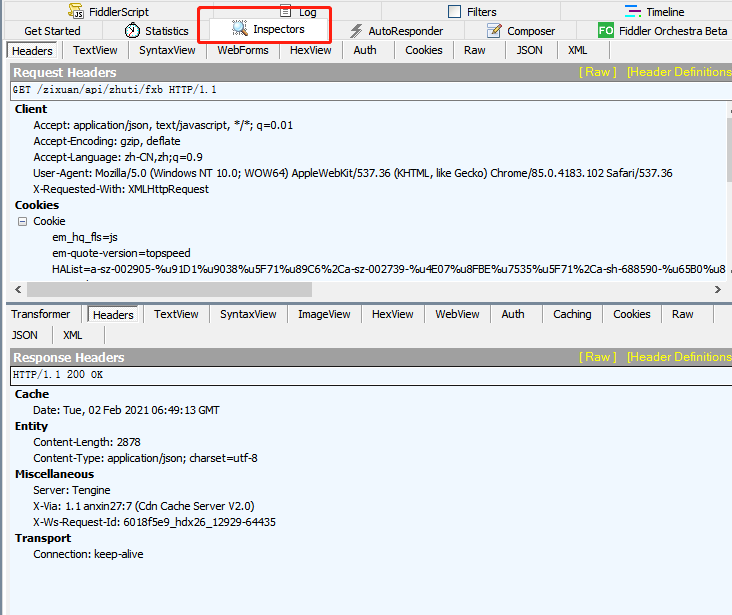Select request TextView tab
The width and height of the screenshot is (732, 615).
[x=95, y=50]
